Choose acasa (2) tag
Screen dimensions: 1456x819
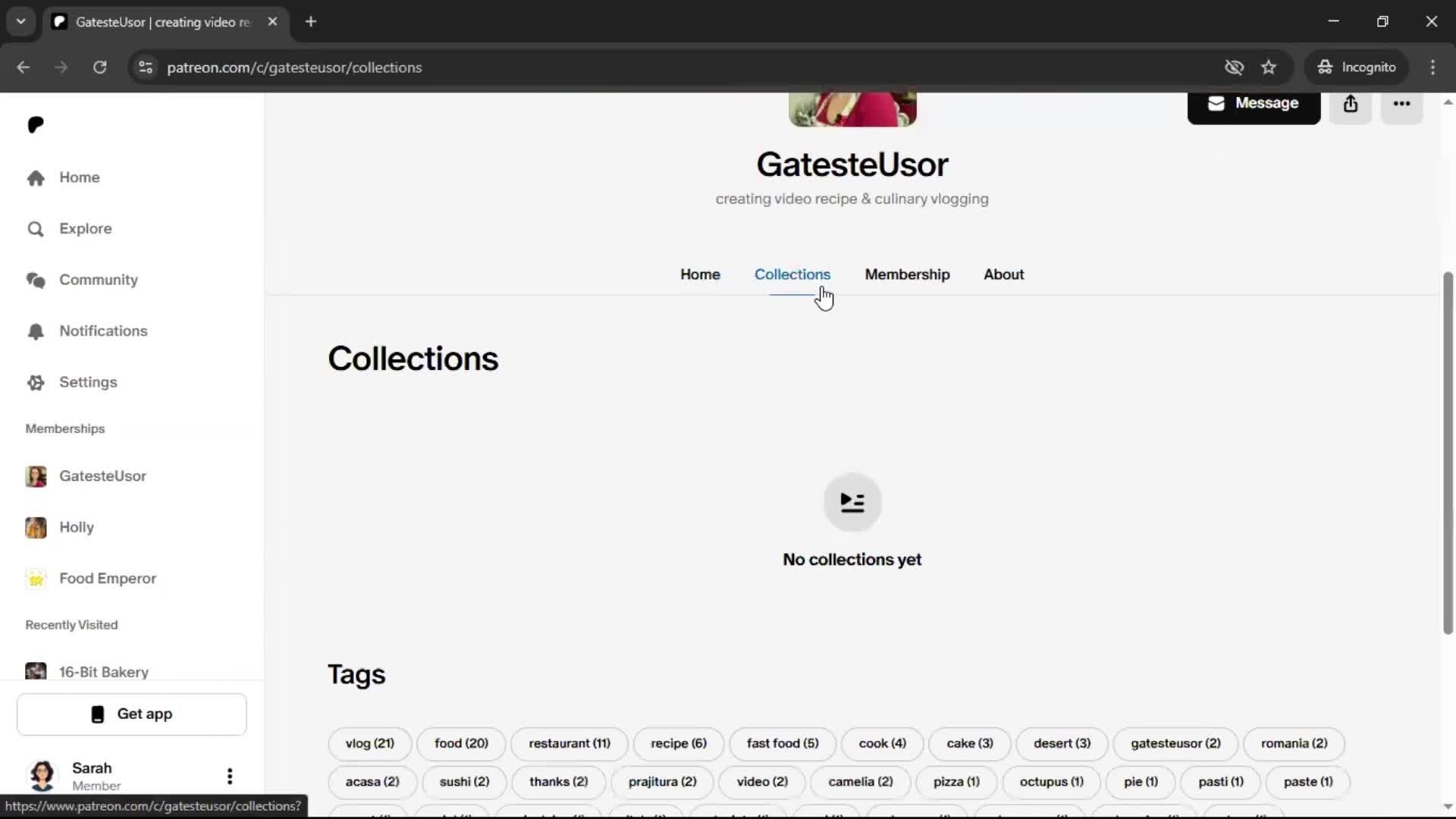coord(372,782)
